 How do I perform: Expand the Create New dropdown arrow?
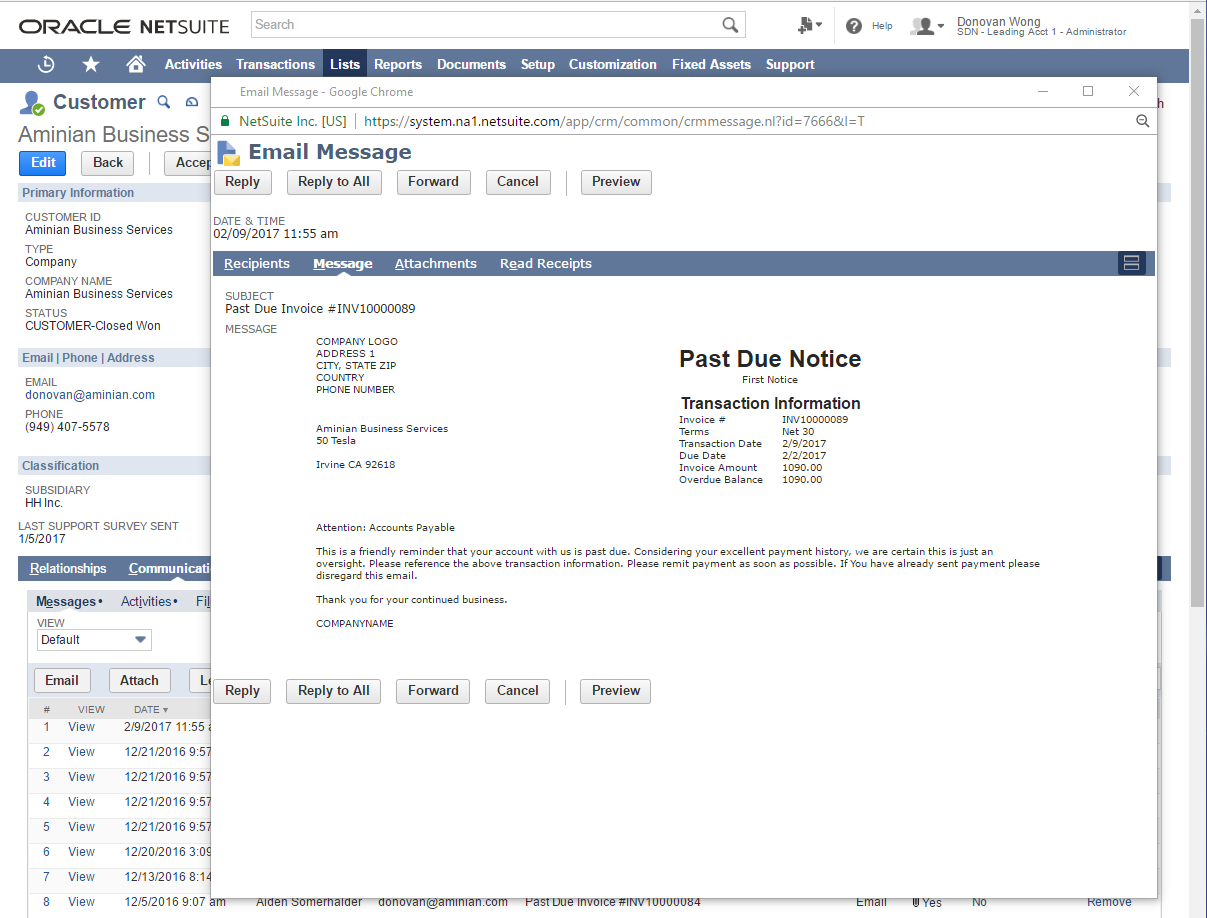[819, 26]
